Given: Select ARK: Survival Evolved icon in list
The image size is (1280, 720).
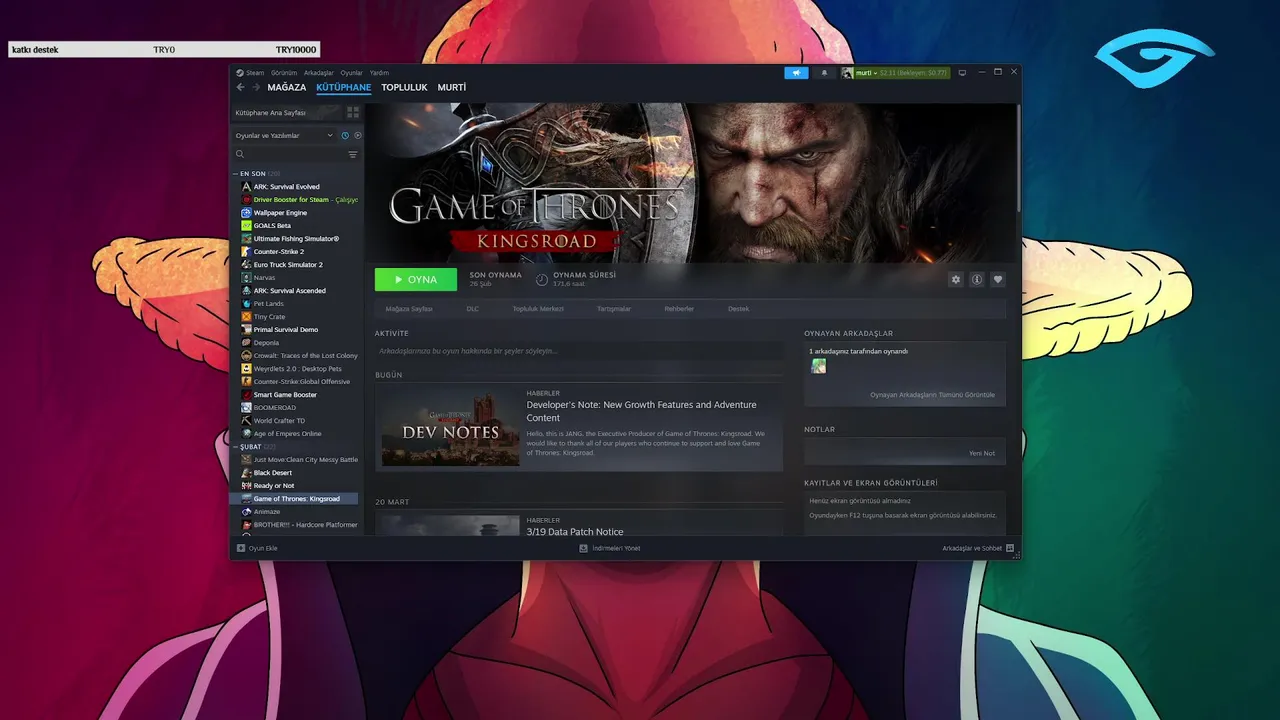Looking at the screenshot, I should click(246, 187).
